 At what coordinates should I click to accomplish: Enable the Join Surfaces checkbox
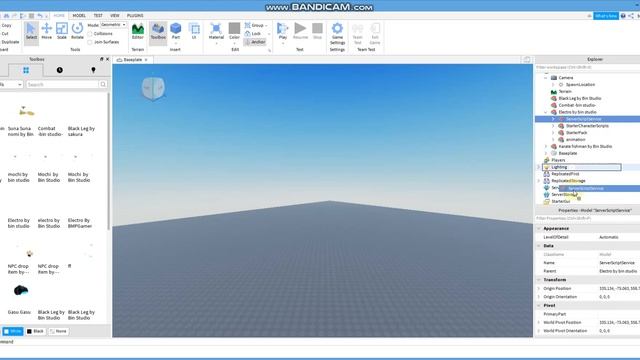90,42
